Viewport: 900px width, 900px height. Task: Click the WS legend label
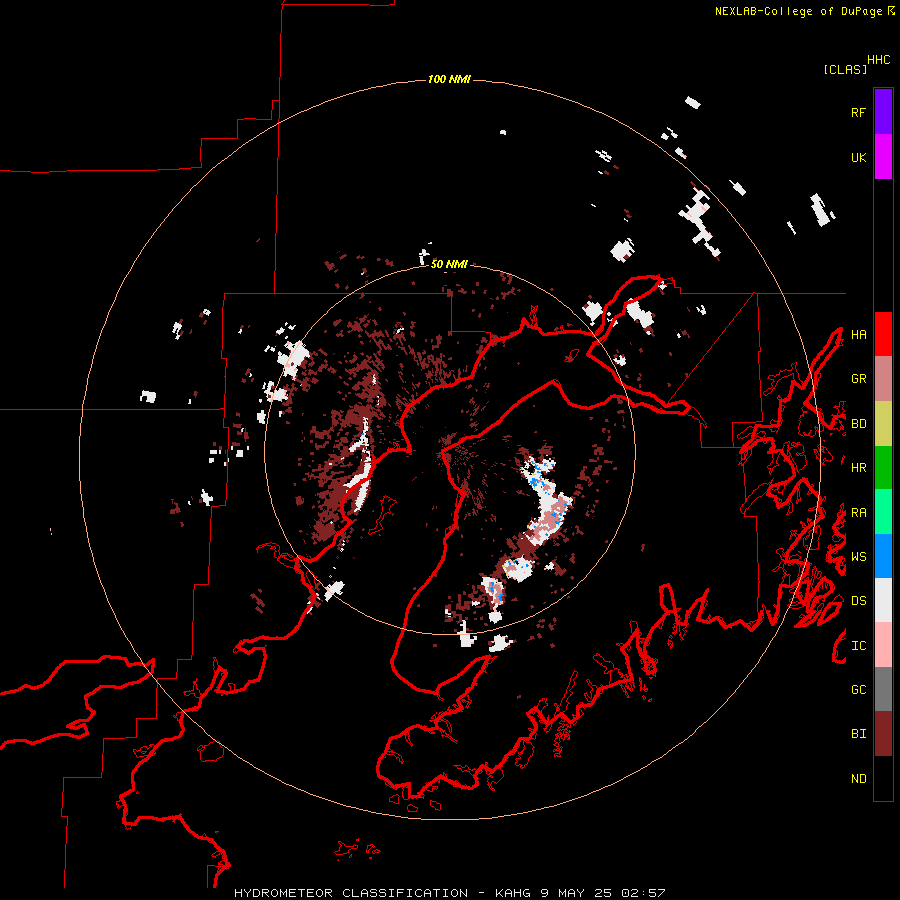858,557
